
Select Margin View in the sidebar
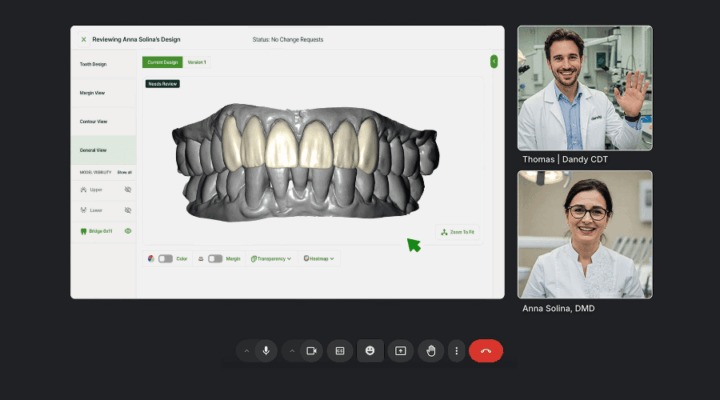pyautogui.click(x=103, y=93)
